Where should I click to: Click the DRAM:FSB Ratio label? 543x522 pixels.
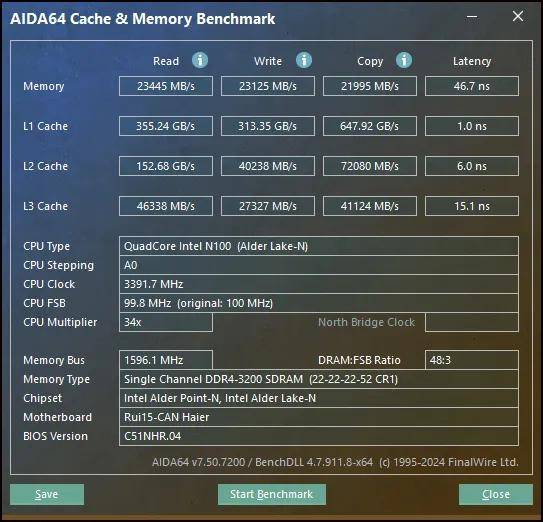pos(359,360)
